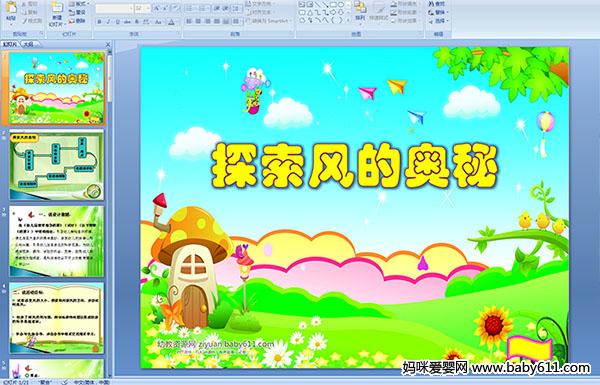Open the Replace dropdown in editing group
This screenshot has width=600, height=385.
[x=437, y=12]
